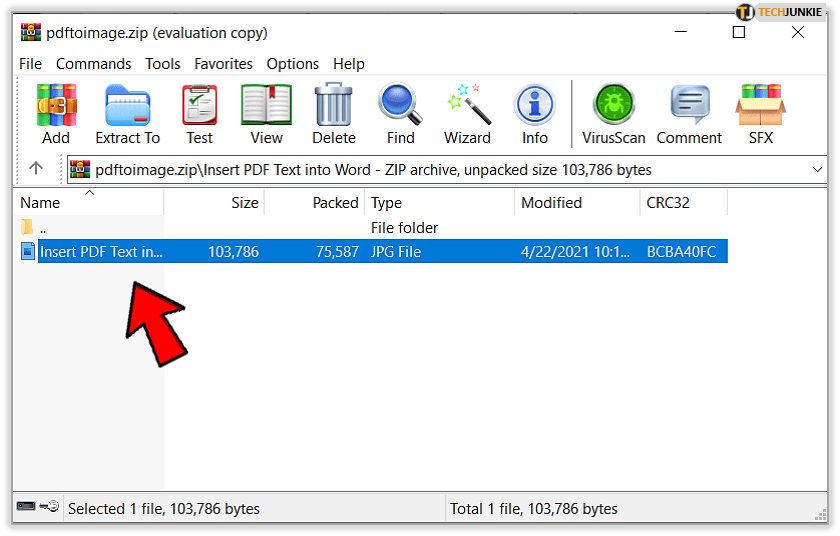Open the parent folder '..' entry

(x=42, y=228)
